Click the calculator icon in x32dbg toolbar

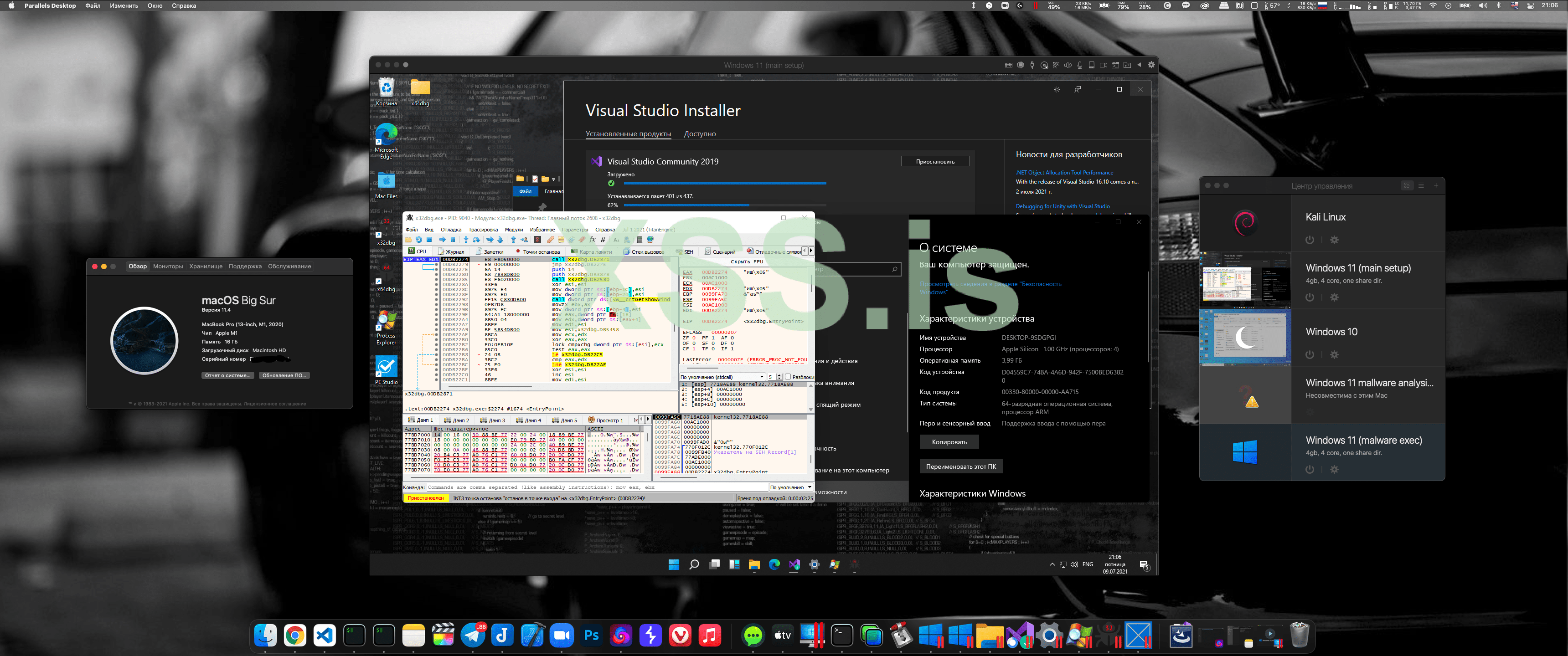640,240
